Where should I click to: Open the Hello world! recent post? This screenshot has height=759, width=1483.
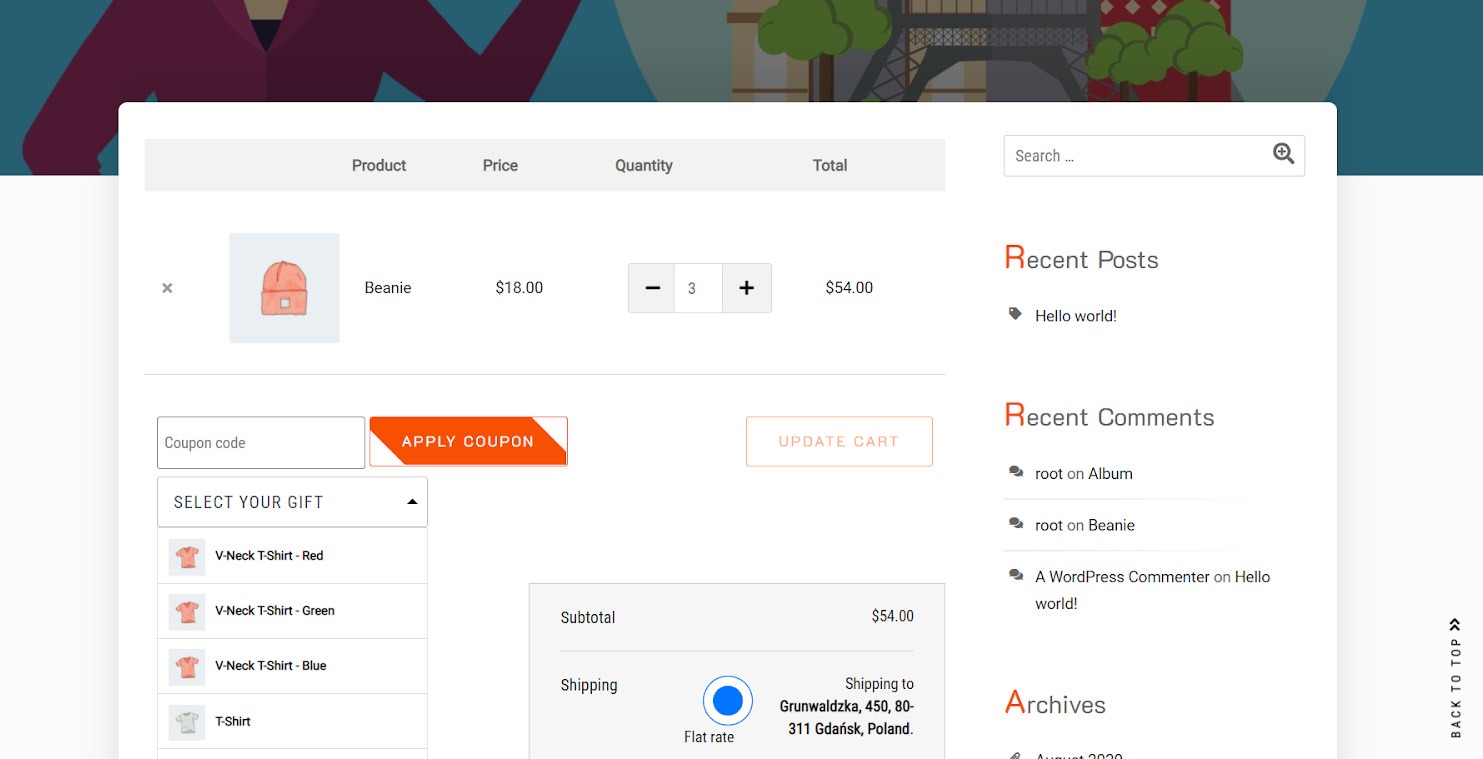click(x=1075, y=316)
